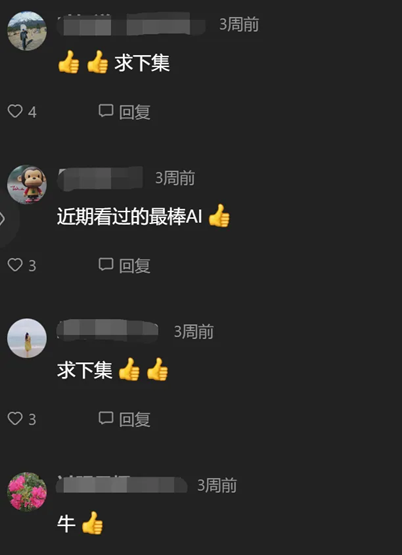Open the cartoon monkey avatar profile

pyautogui.click(x=27, y=184)
